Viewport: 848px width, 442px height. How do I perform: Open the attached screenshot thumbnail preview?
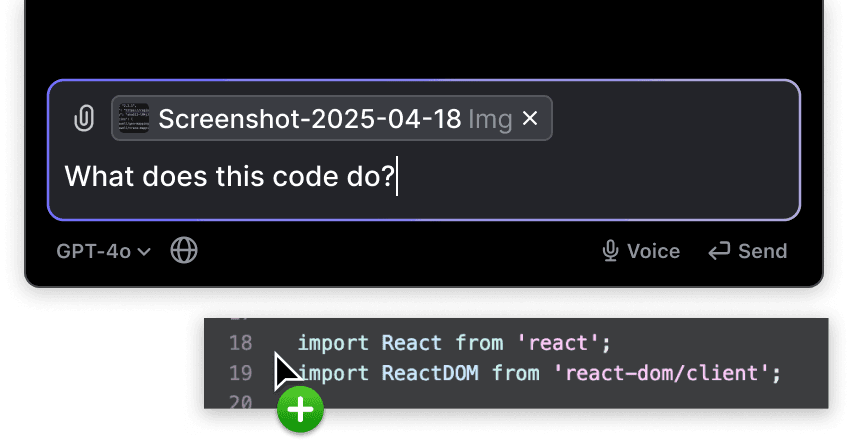point(134,118)
